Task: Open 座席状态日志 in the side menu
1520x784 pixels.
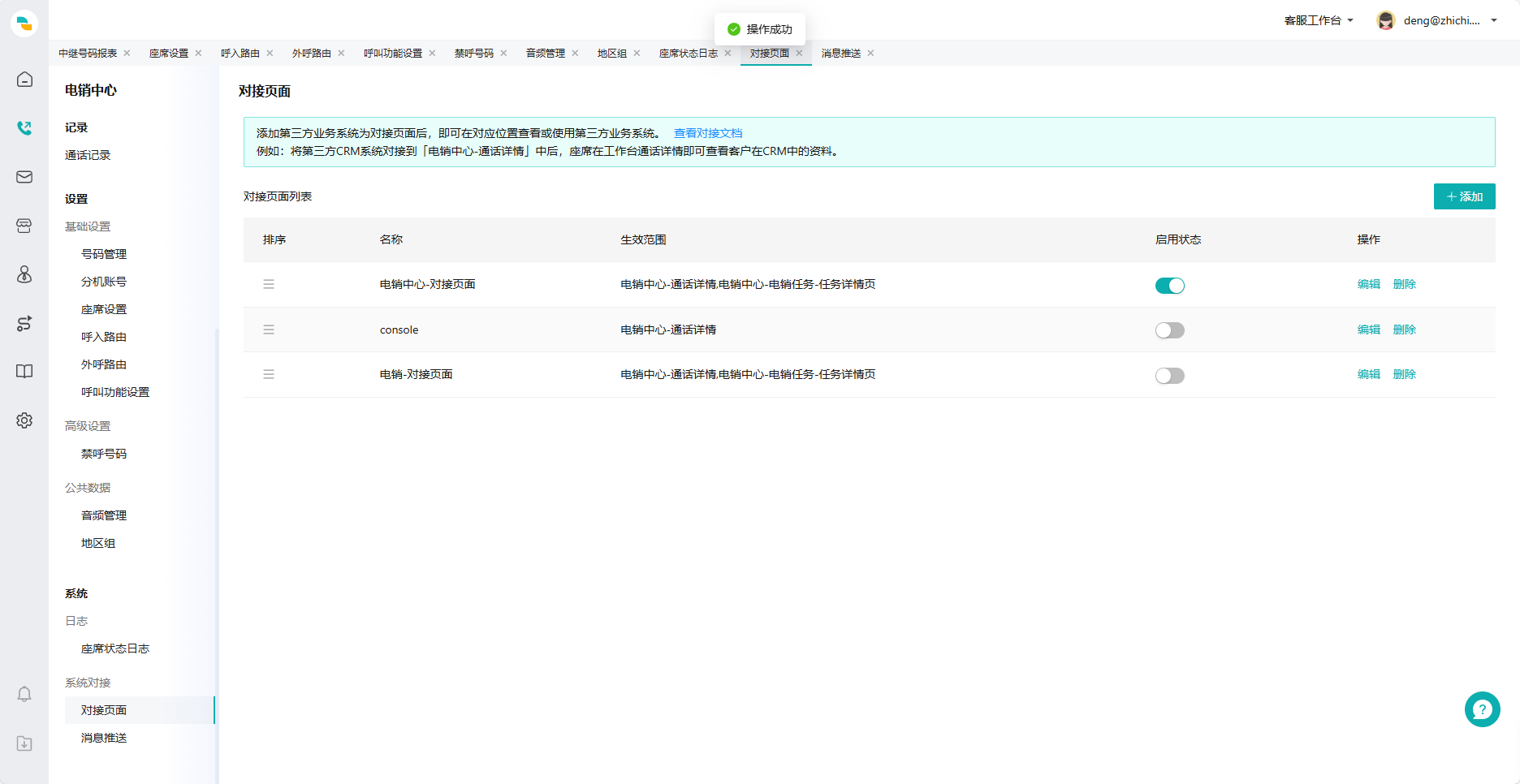Action: tap(115, 648)
